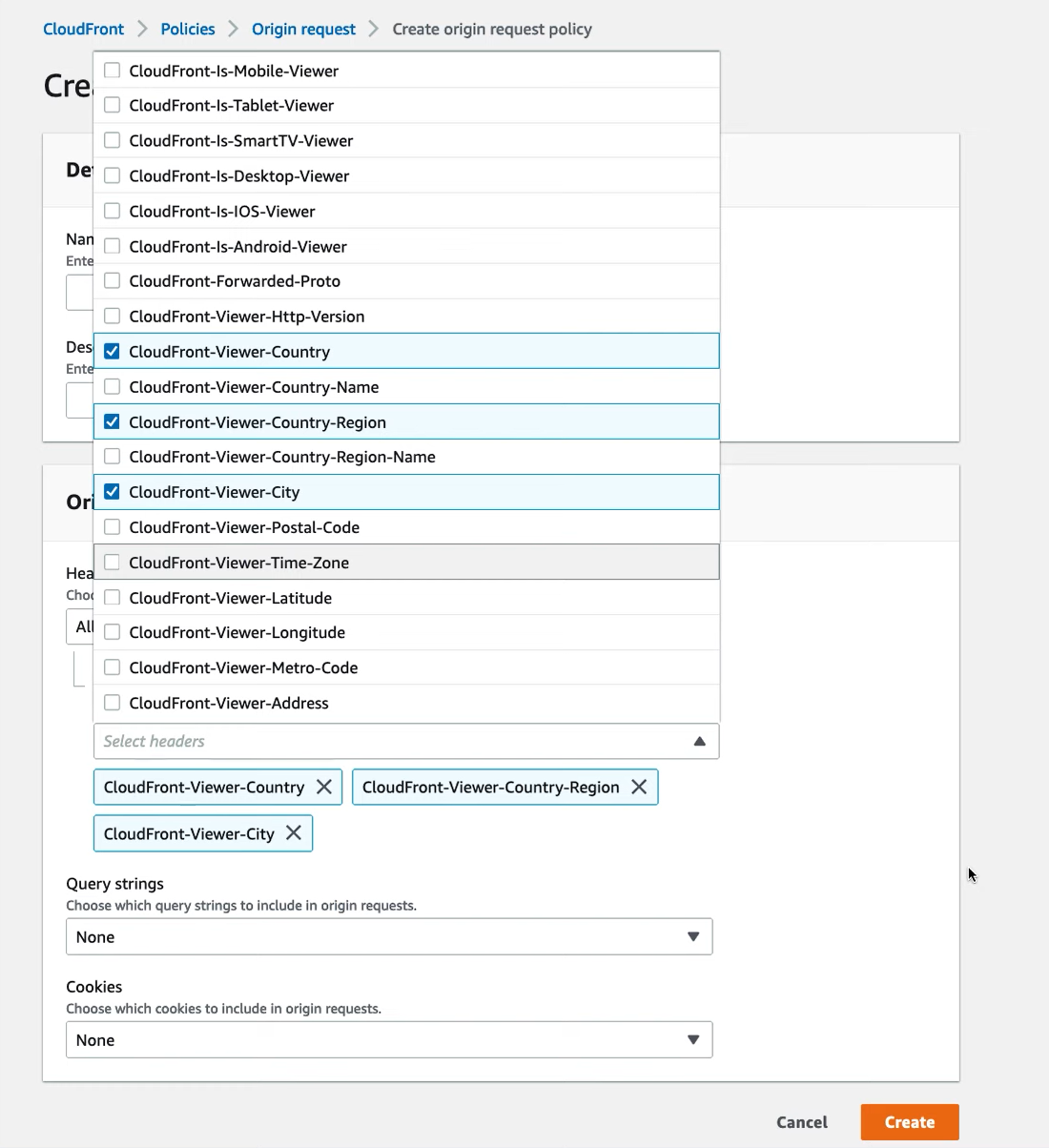Cancel creating the origin request policy
This screenshot has width=1049, height=1148.
click(x=801, y=1122)
